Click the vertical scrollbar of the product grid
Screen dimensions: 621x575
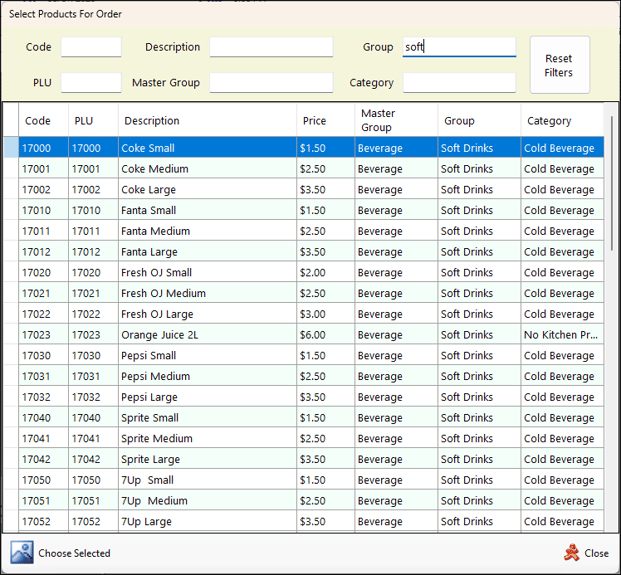click(611, 182)
